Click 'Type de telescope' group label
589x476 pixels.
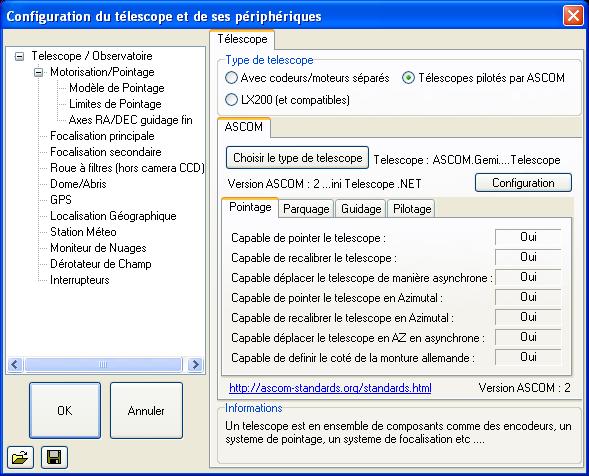point(269,60)
